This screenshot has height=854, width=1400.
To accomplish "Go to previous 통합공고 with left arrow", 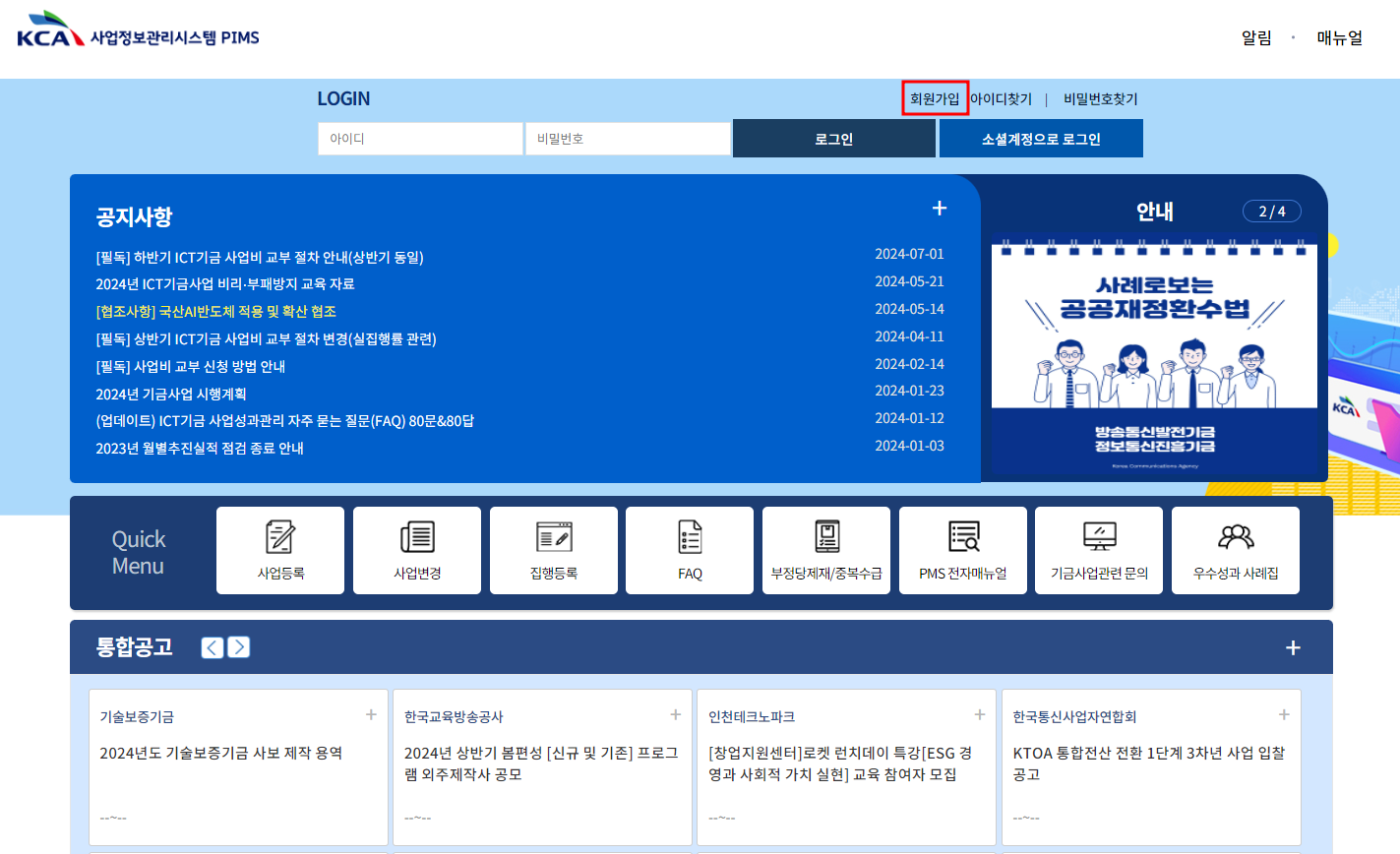I will (213, 647).
